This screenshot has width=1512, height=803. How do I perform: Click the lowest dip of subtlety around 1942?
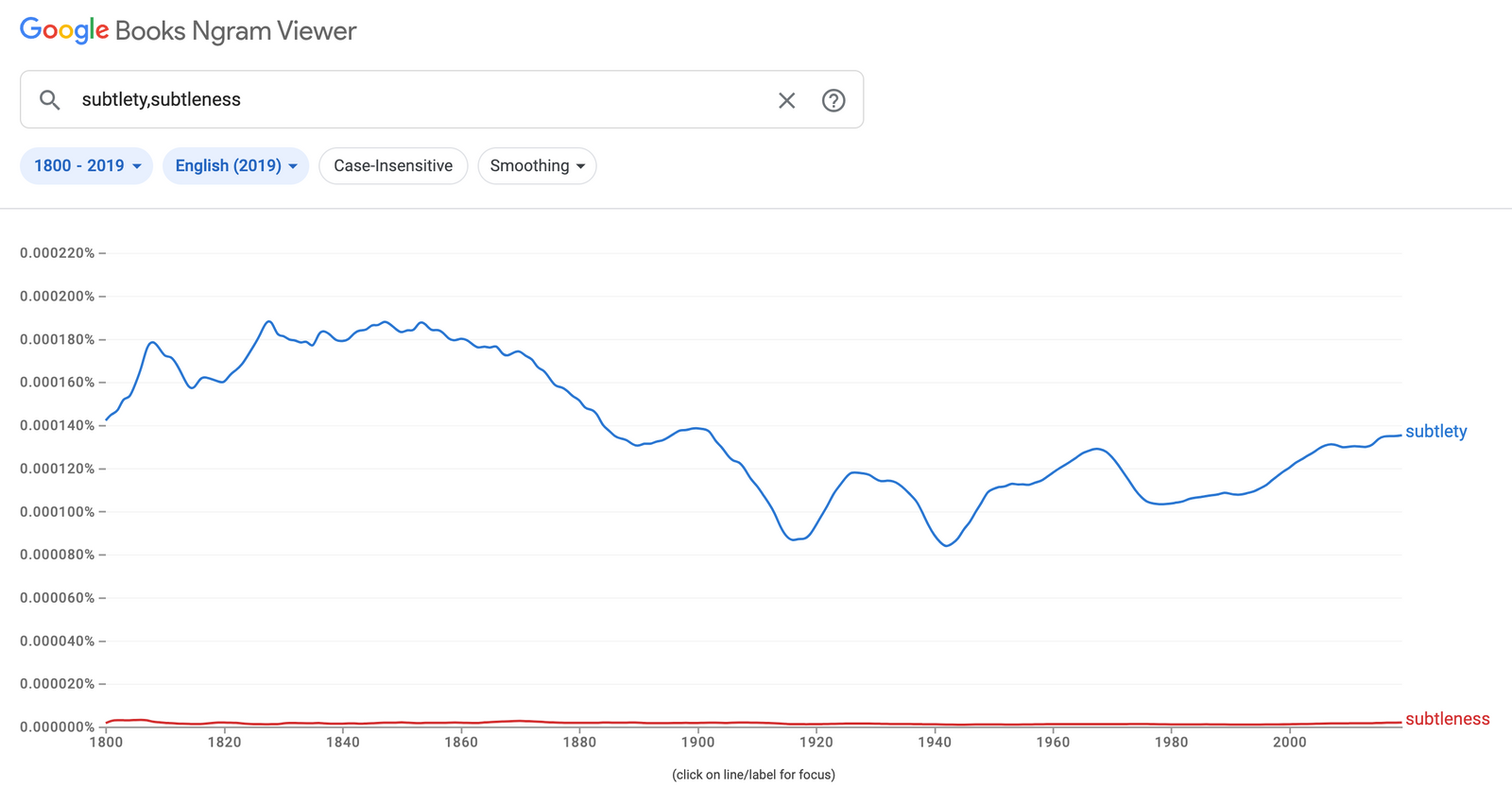coord(946,546)
